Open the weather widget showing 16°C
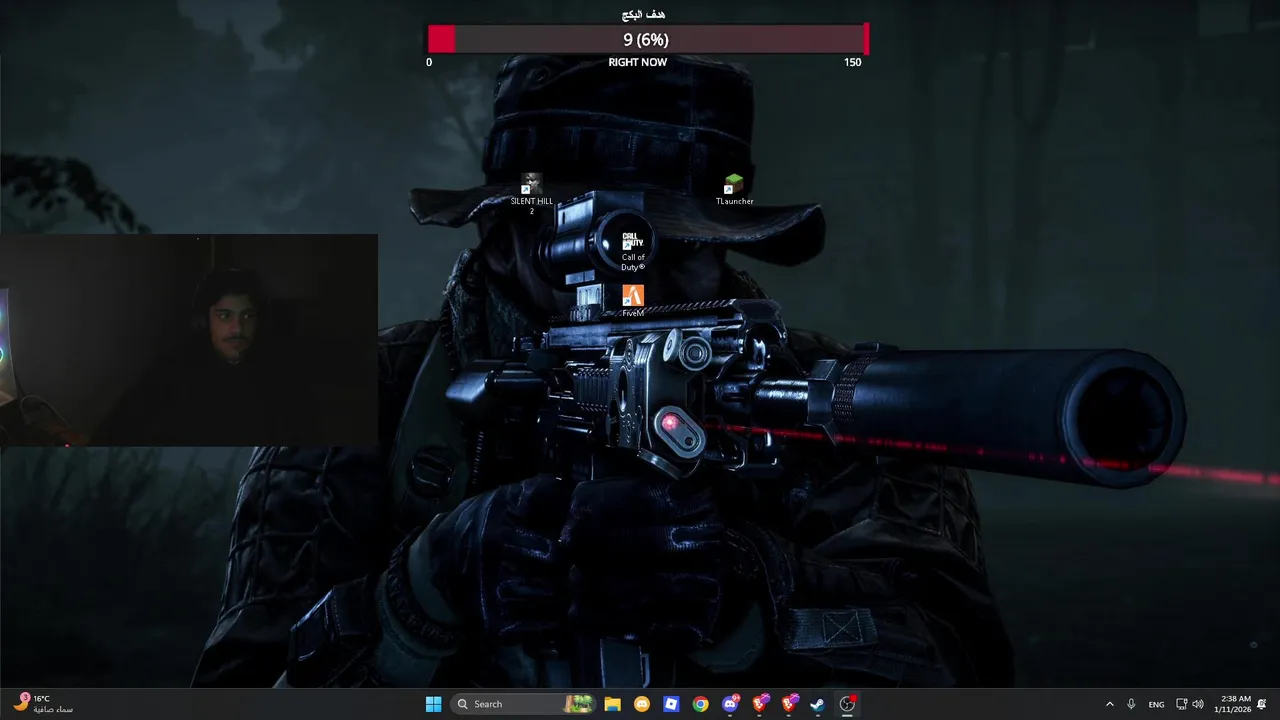 pos(43,704)
